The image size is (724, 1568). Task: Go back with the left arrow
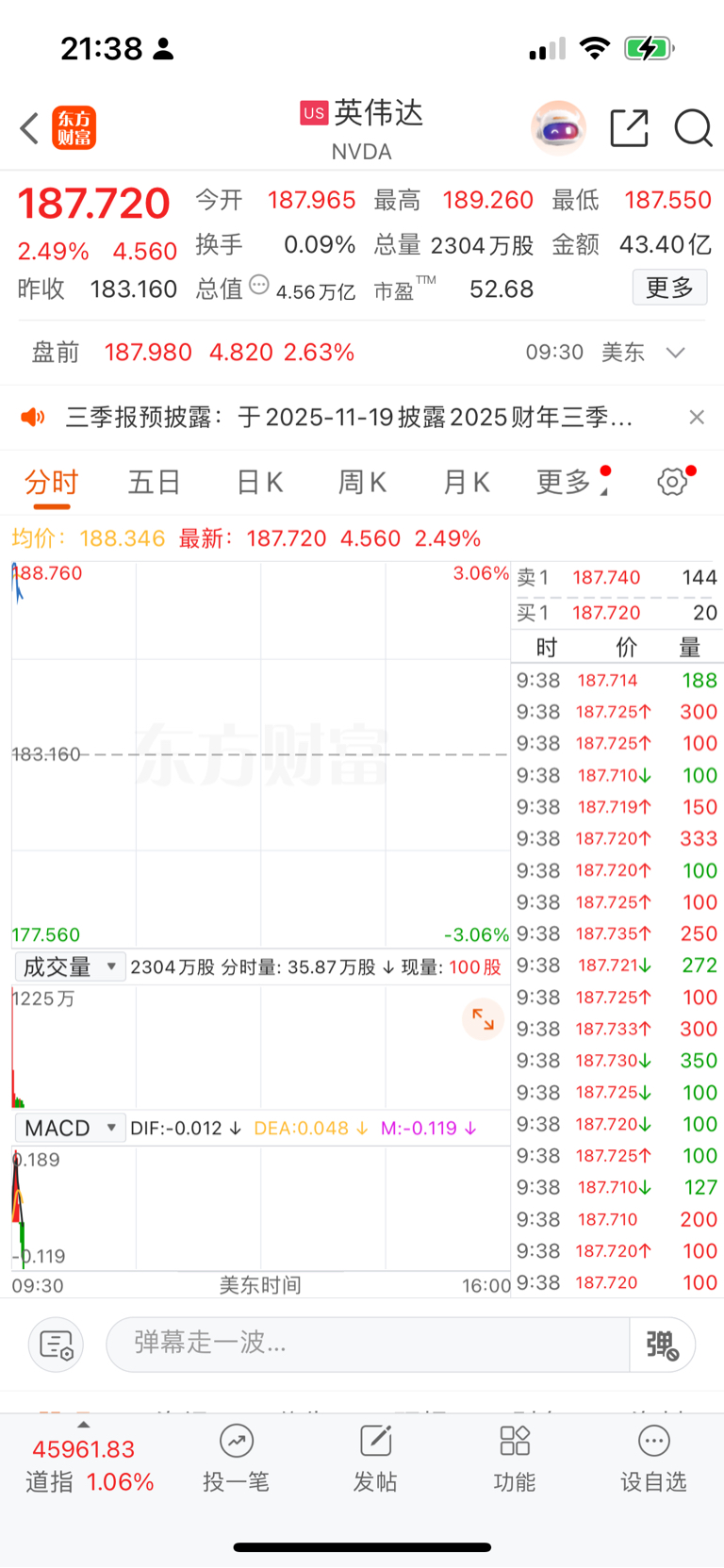point(29,128)
